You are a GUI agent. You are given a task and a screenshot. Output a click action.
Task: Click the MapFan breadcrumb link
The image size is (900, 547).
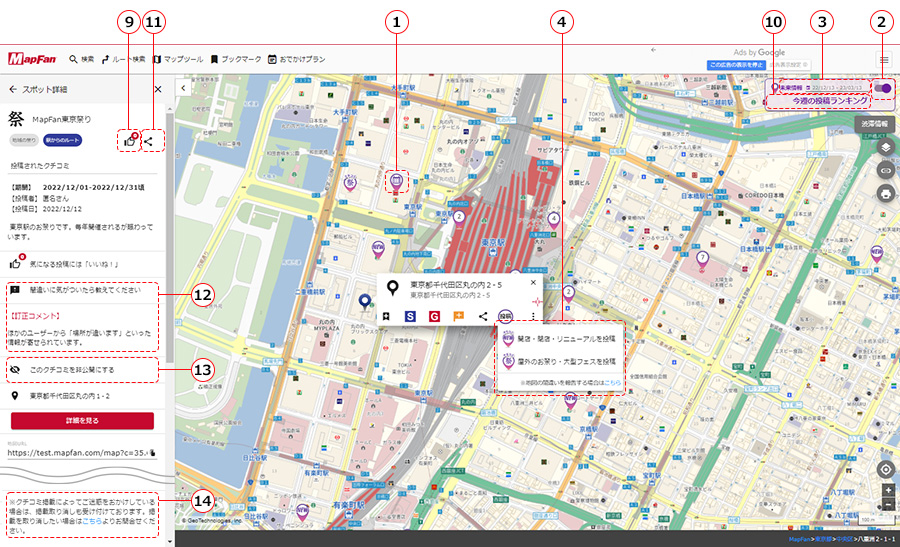pyautogui.click(x=800, y=540)
